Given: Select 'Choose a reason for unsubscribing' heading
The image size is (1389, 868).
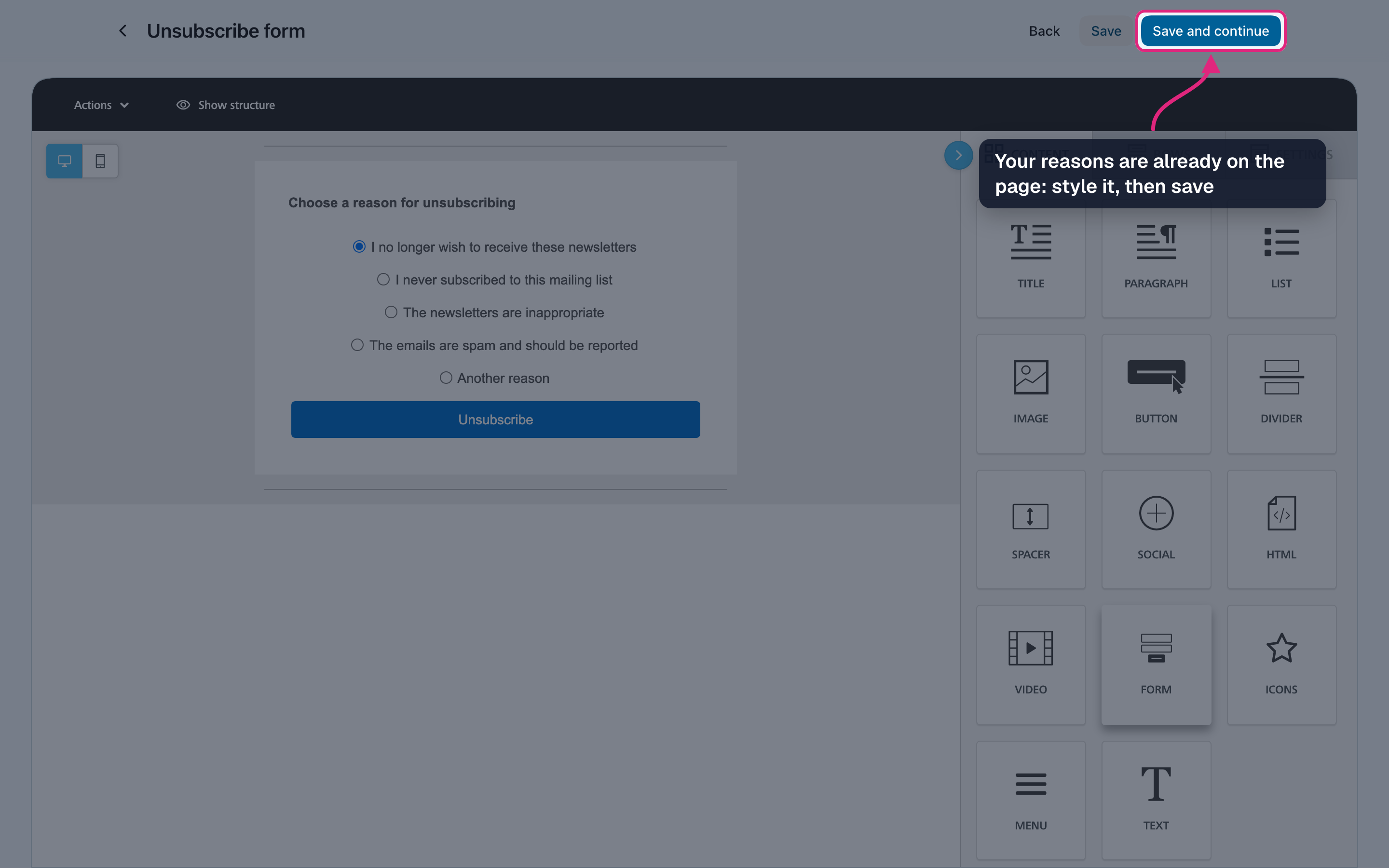Looking at the screenshot, I should point(402,203).
